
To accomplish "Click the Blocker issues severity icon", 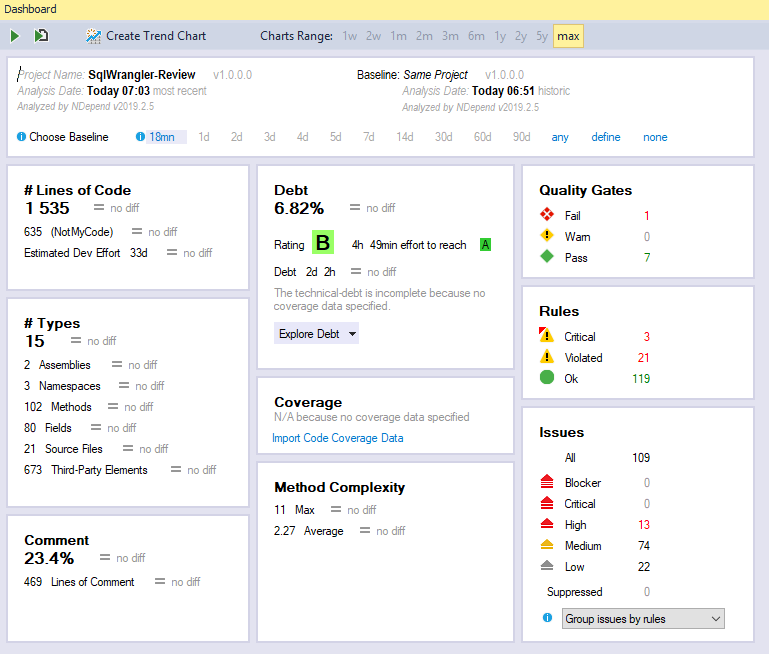I will point(547,483).
